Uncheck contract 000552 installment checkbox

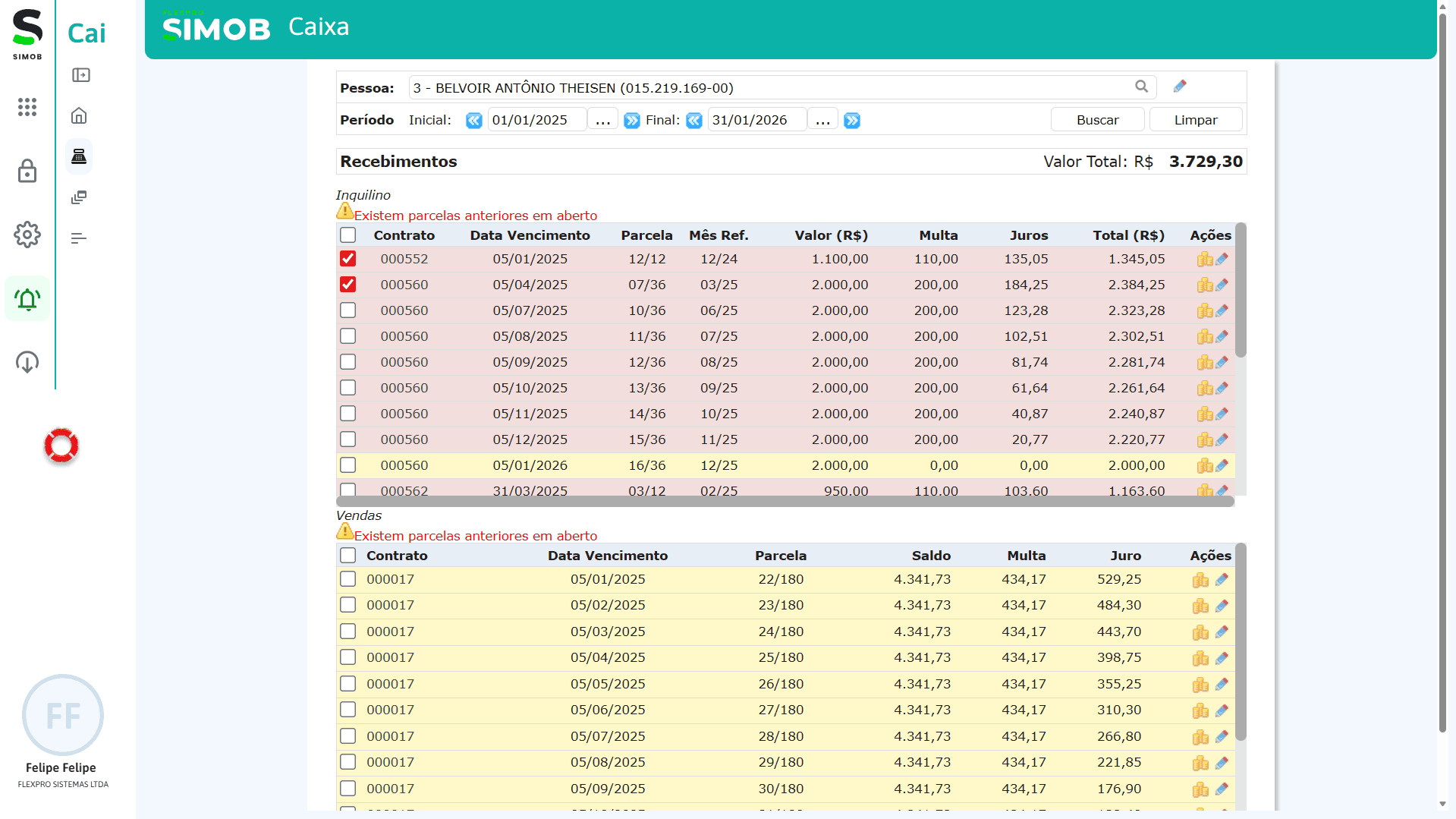347,259
